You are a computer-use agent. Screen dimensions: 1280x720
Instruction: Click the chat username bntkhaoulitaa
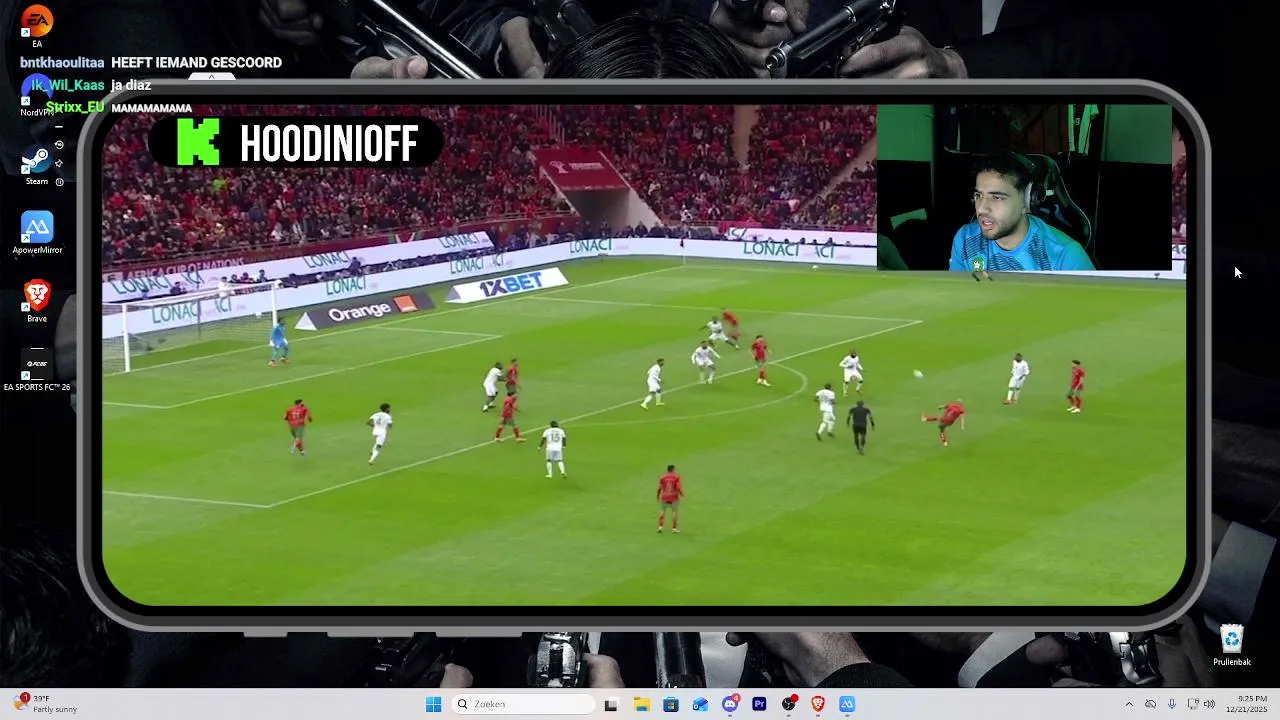[x=62, y=62]
